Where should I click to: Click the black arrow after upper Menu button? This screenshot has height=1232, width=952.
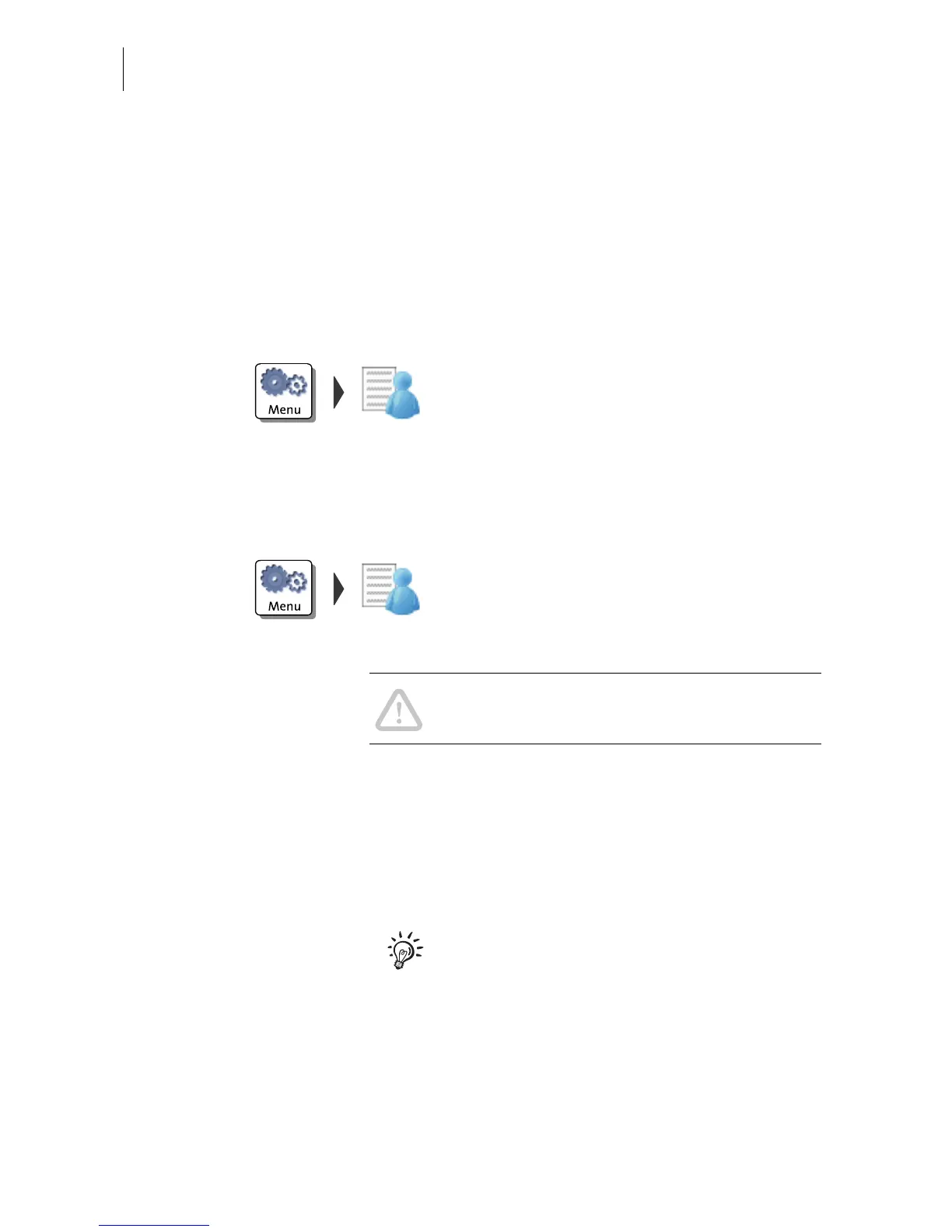point(338,393)
